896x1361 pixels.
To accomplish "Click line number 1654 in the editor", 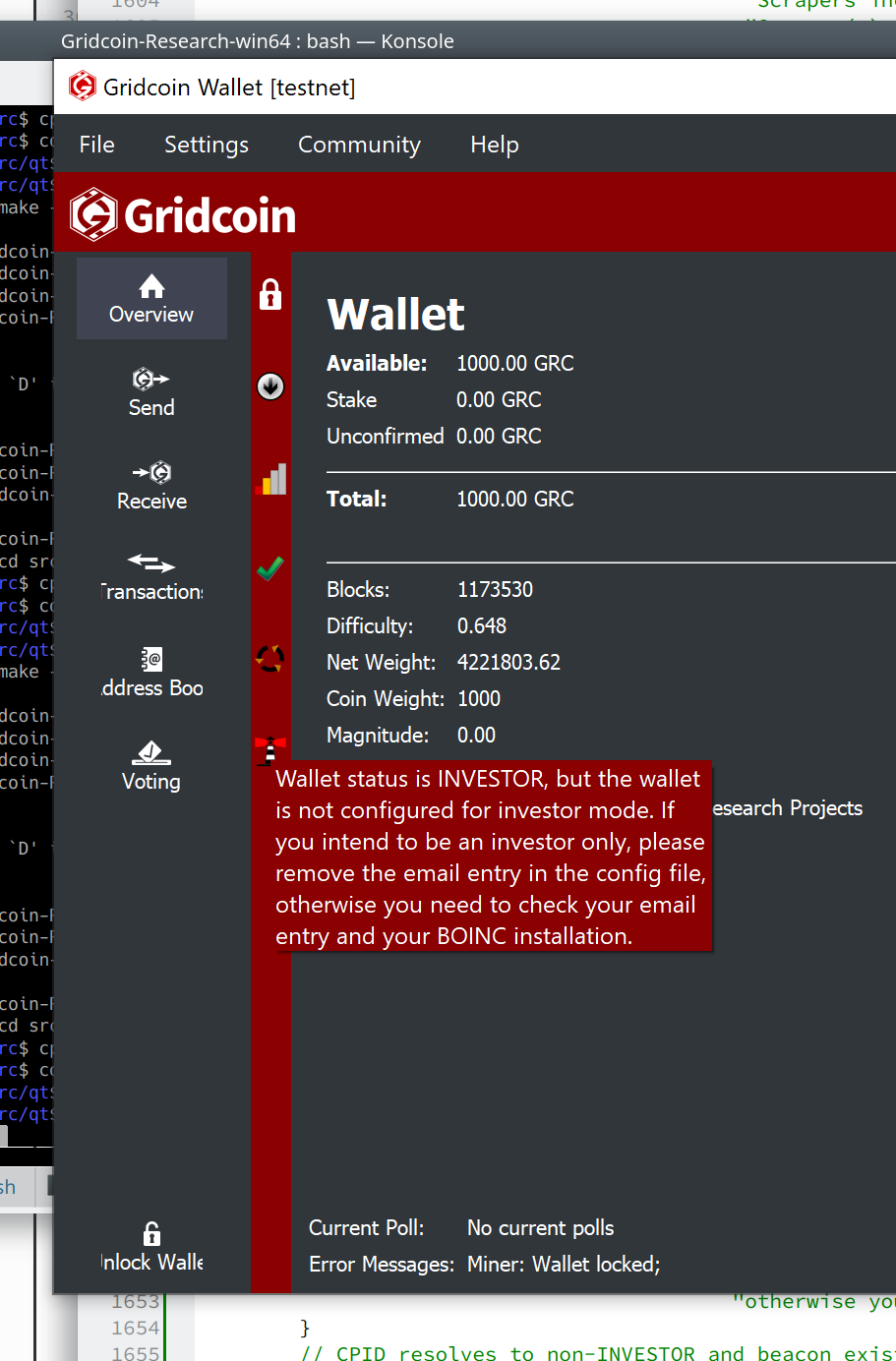I will click(135, 1328).
